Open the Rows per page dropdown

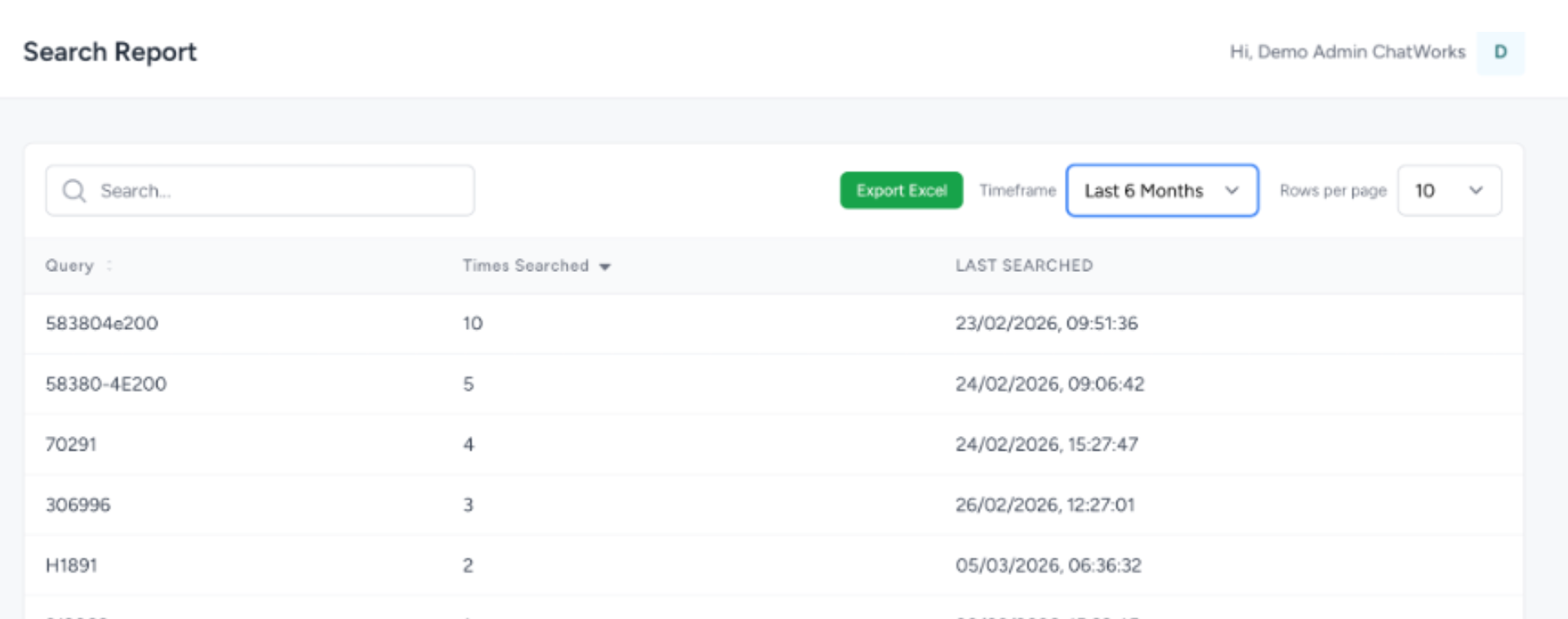point(1450,191)
